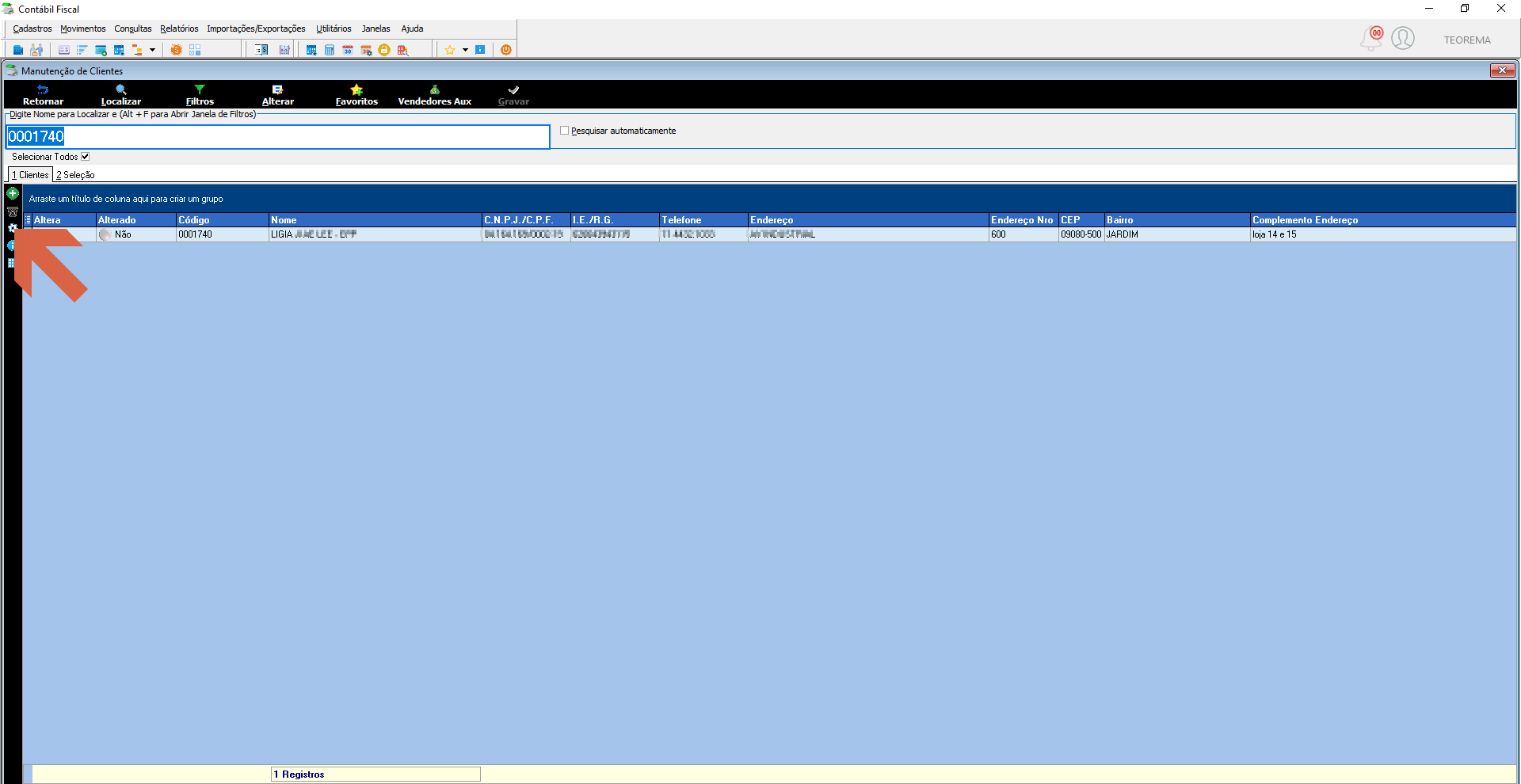
Task: Click the orange power icon in the toolbar
Action: [506, 50]
